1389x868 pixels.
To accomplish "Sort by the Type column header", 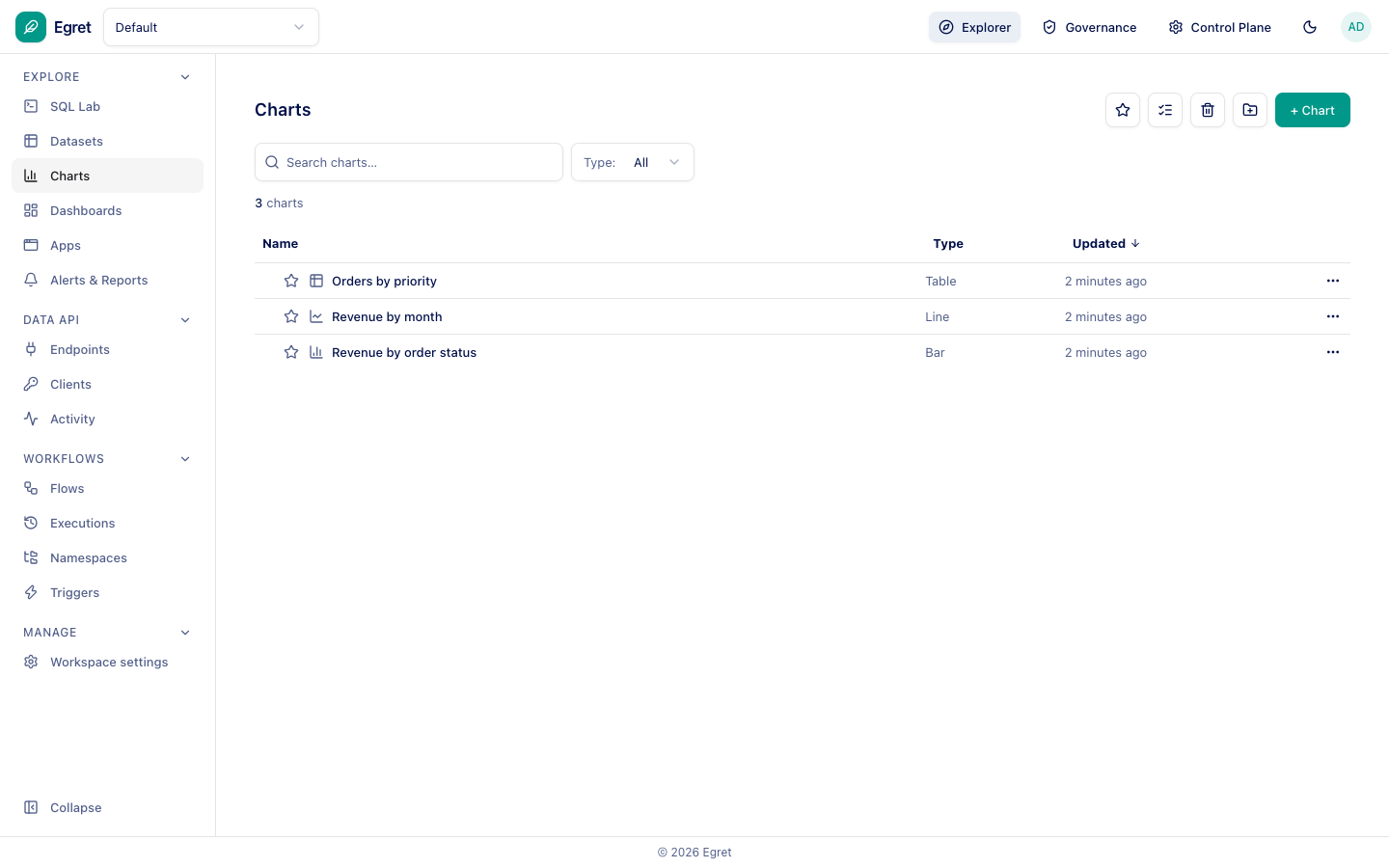I will click(948, 243).
